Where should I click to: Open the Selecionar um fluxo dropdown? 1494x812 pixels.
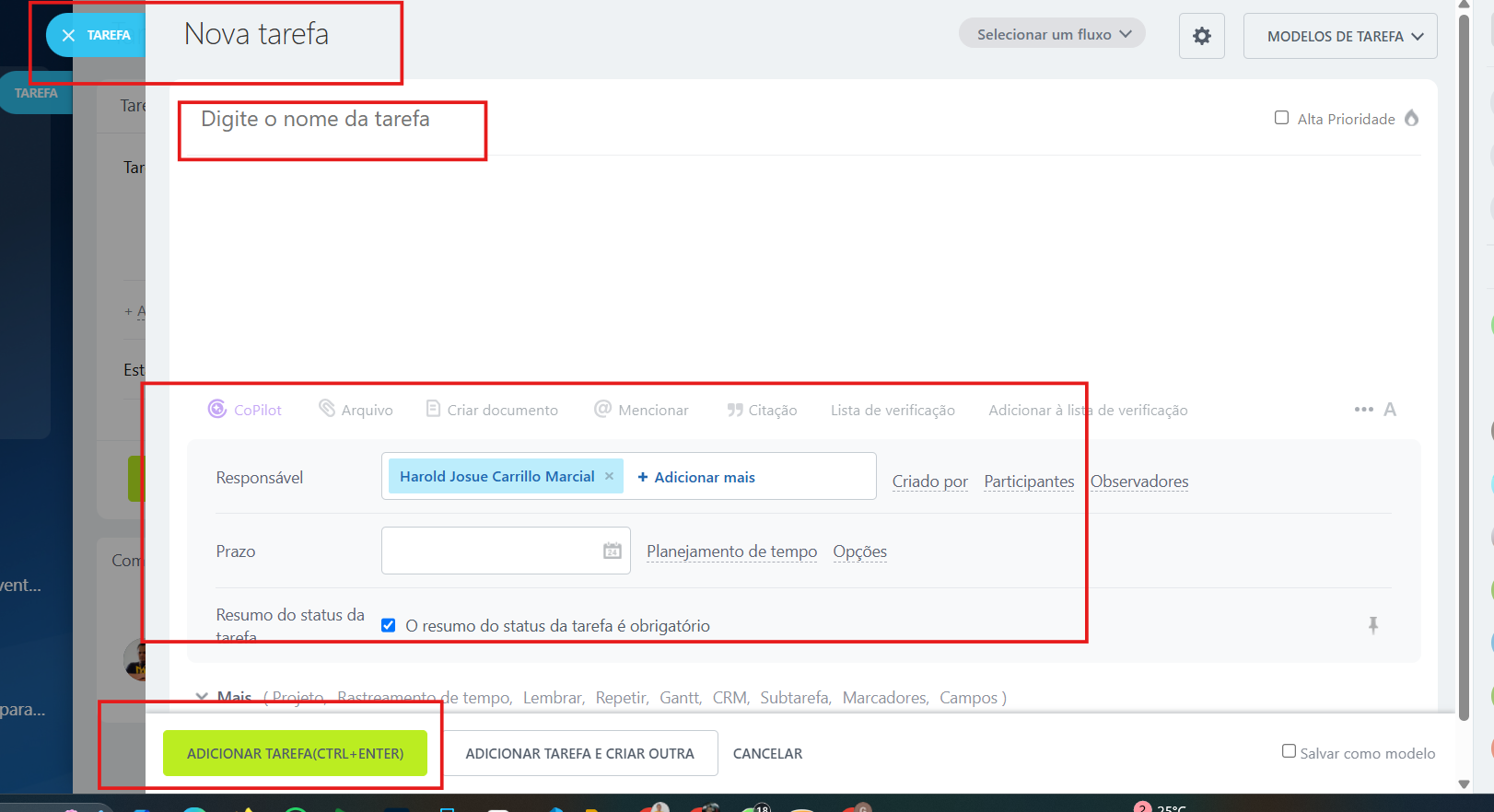click(x=1052, y=34)
